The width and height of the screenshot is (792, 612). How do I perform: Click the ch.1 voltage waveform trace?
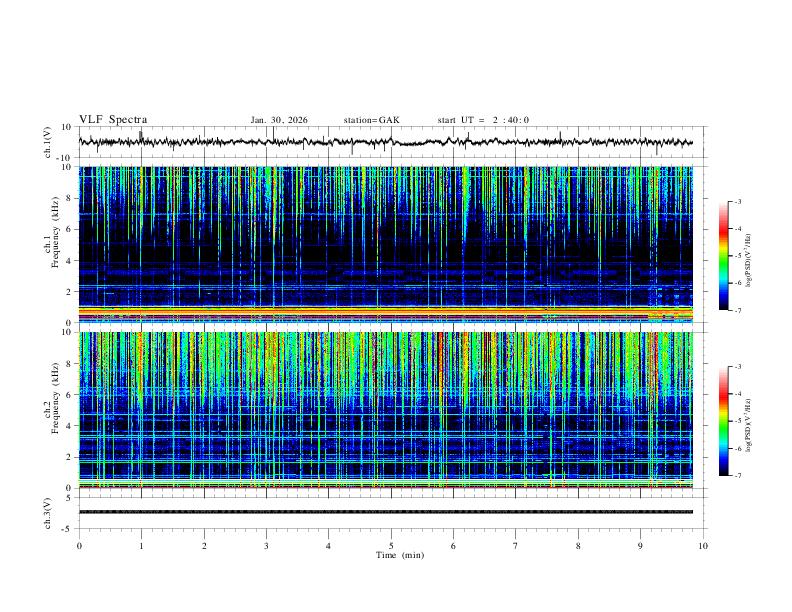386,142
